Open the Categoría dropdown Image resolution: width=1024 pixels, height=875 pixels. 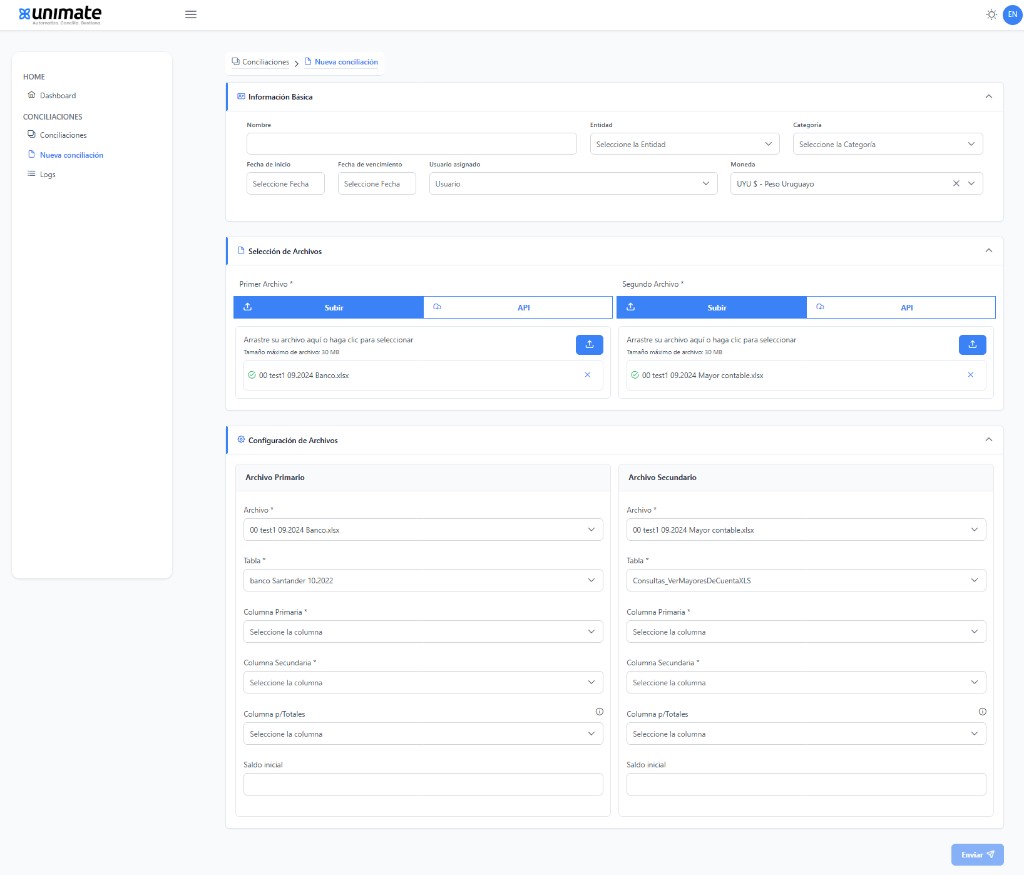888,144
